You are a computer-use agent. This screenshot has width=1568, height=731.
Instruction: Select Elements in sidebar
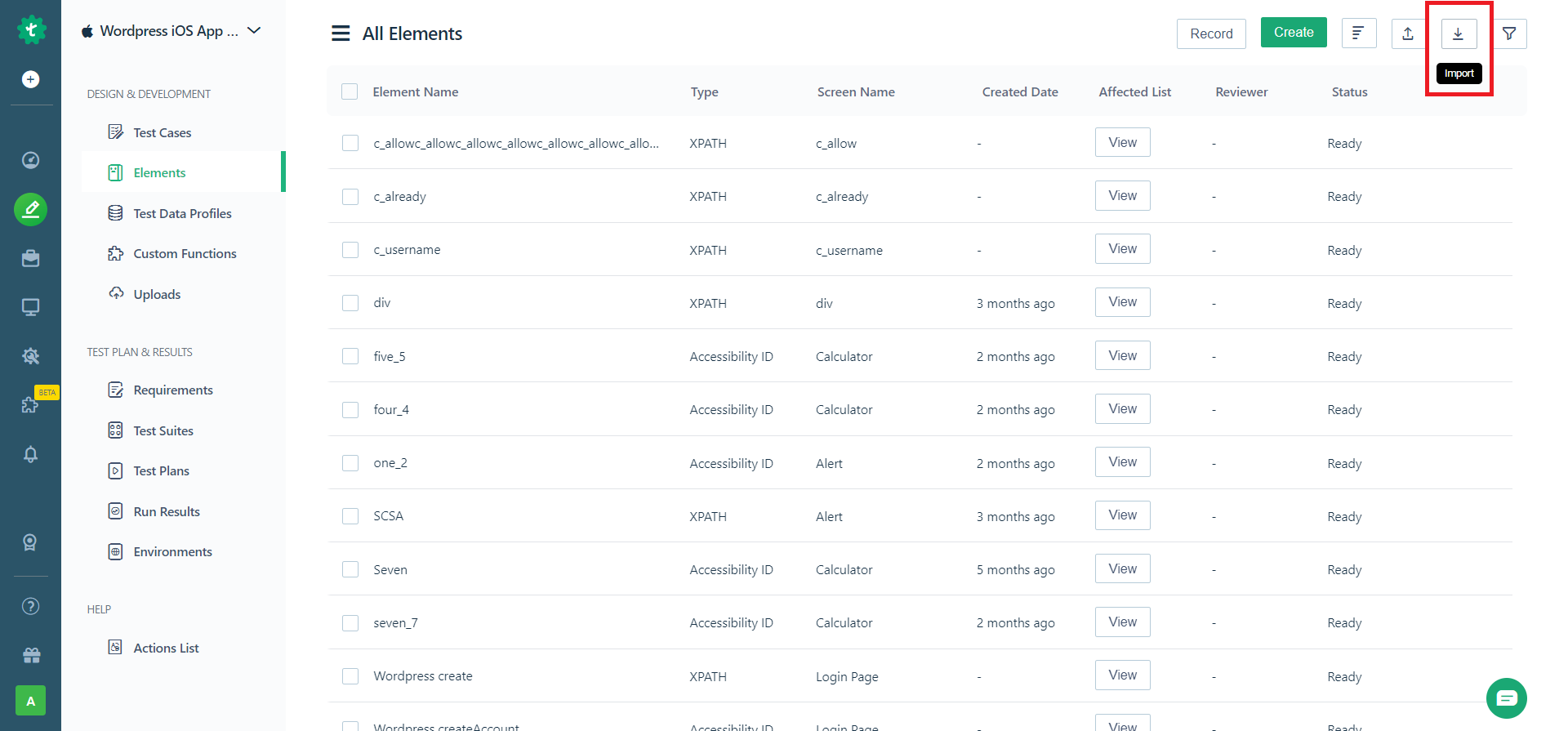coord(159,172)
